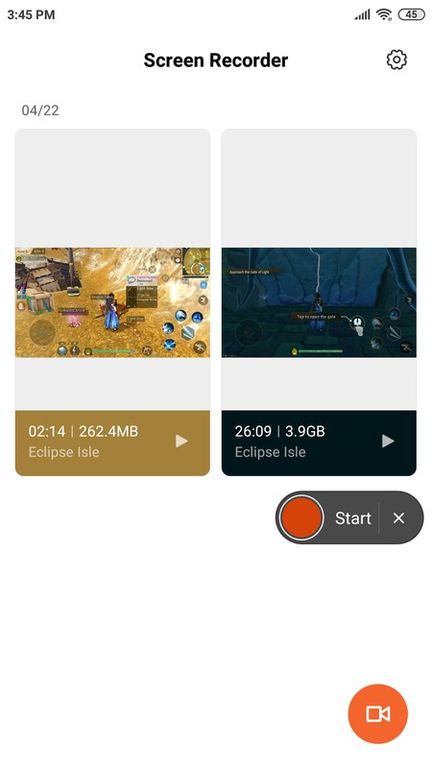
Task: Tap the Screen Recorder title
Action: click(x=216, y=60)
